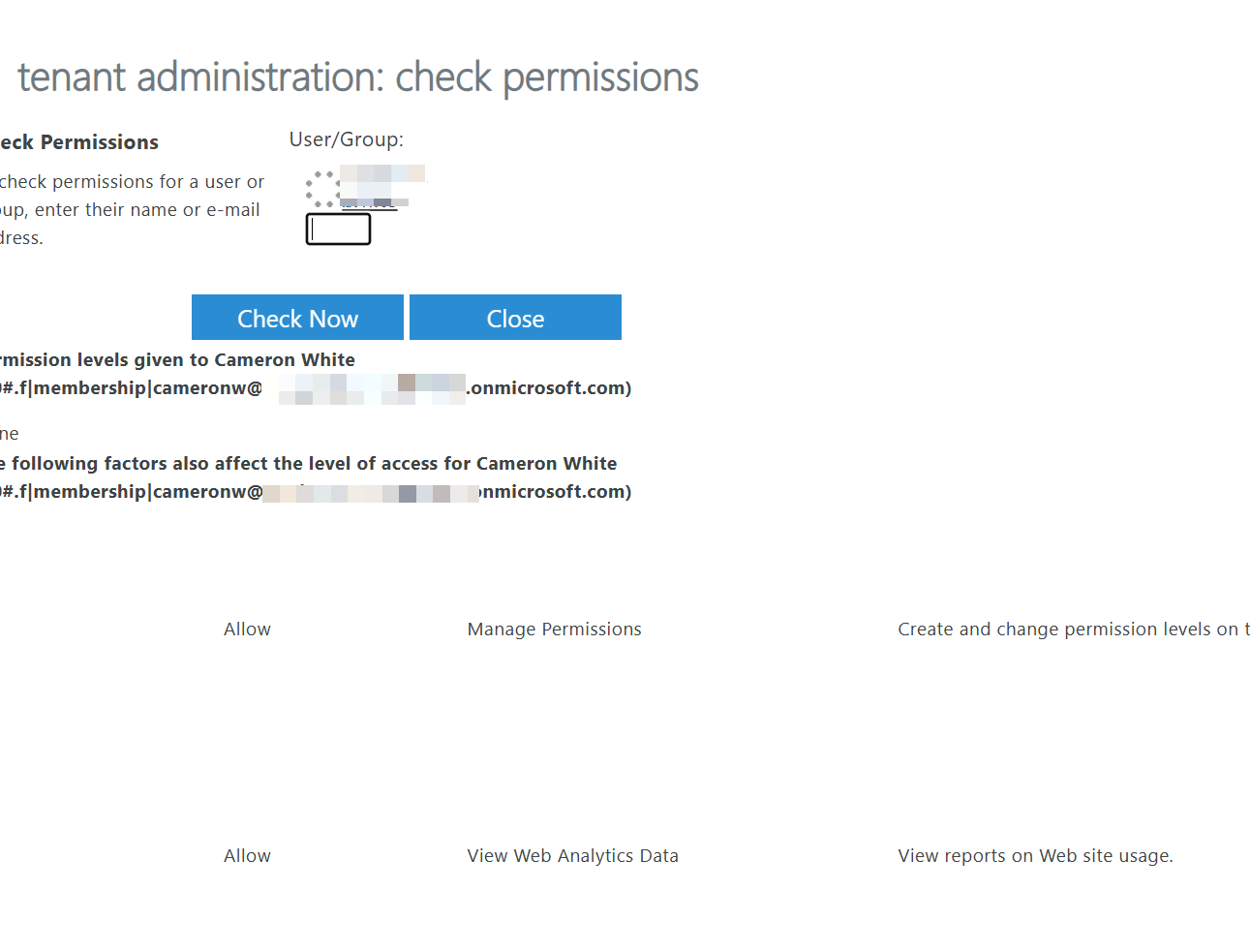Click the Check Now button
The width and height of the screenshot is (1250, 952).
297,317
